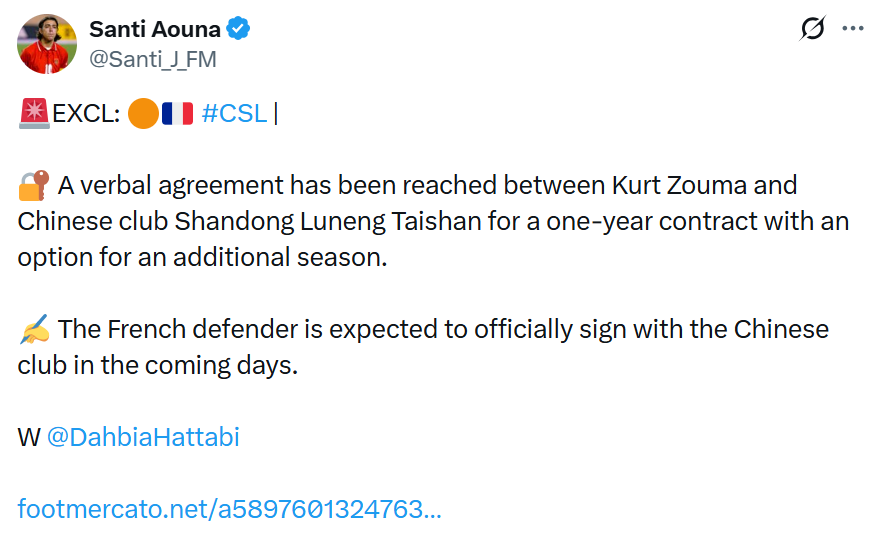Click 'option for an additional season' text
This screenshot has height=534, width=876.
pyautogui.click(x=200, y=257)
